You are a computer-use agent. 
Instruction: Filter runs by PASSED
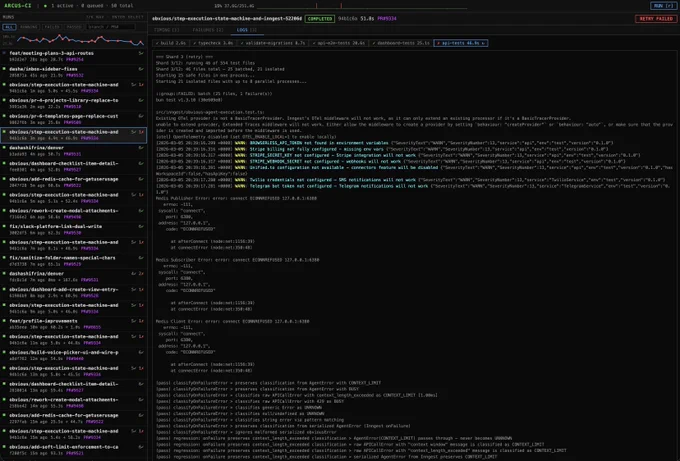point(74,27)
